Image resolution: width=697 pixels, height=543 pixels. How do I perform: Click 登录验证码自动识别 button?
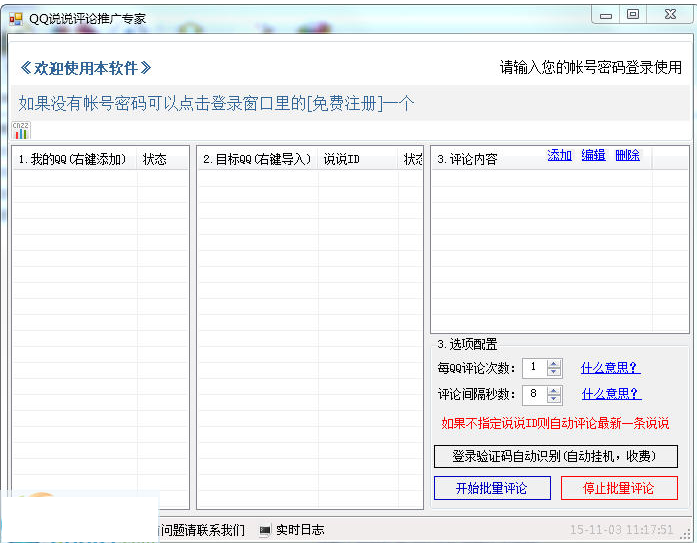click(x=555, y=456)
